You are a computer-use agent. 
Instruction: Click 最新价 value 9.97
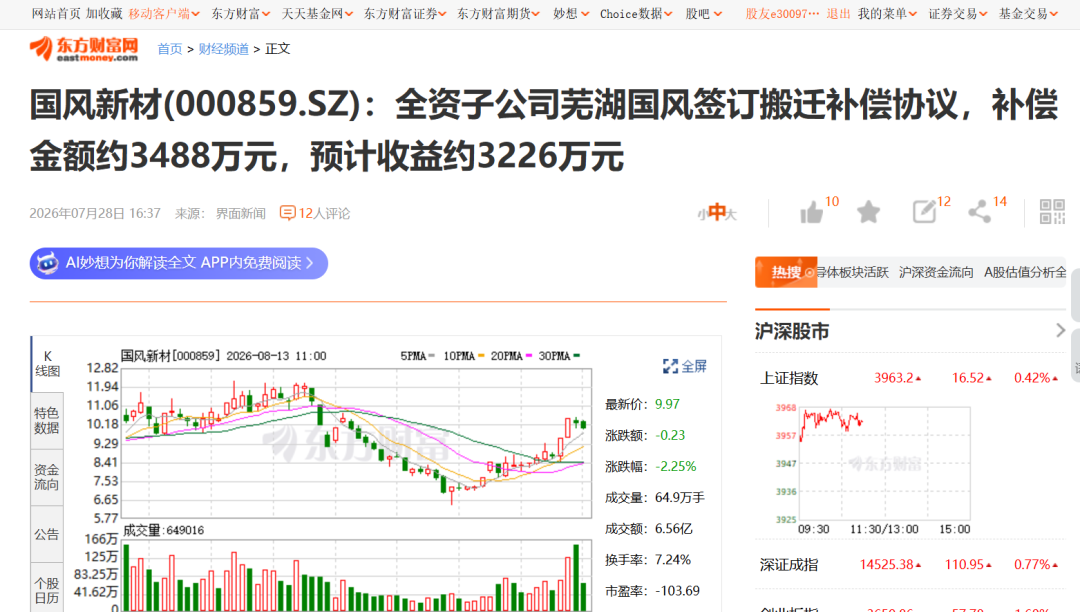point(667,404)
